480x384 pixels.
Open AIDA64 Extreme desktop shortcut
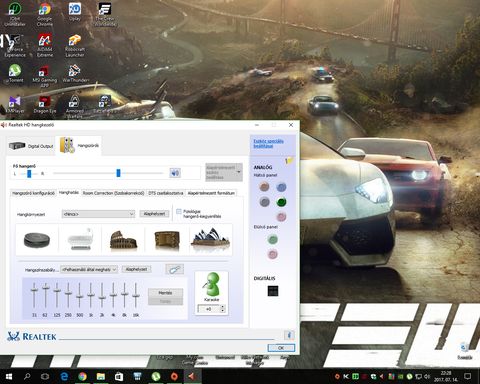coord(45,45)
